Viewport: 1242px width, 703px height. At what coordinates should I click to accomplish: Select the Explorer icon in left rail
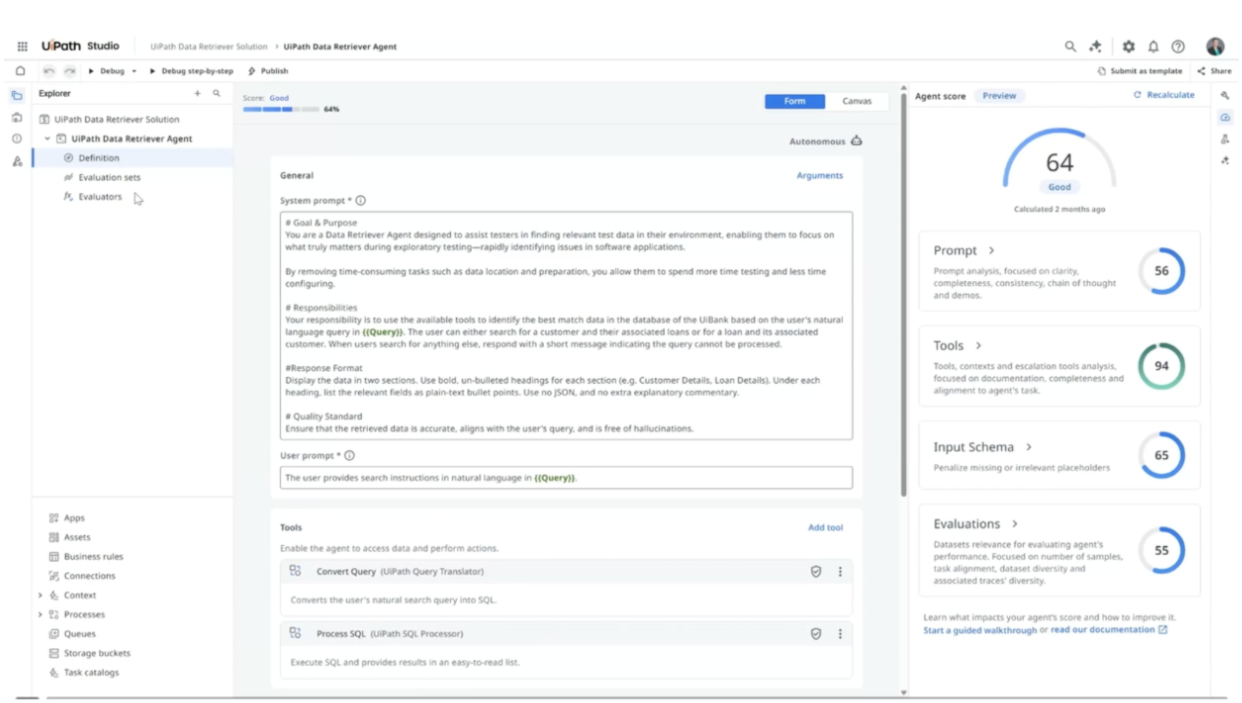click(17, 96)
